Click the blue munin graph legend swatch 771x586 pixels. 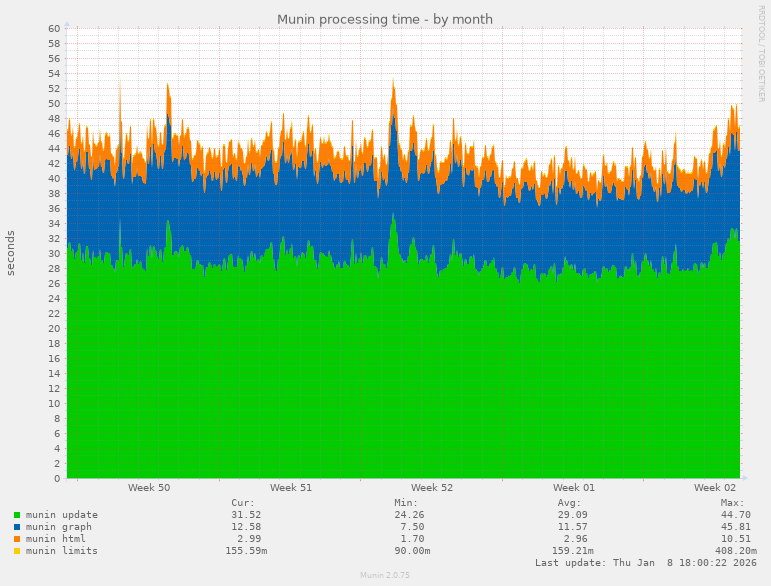(x=17, y=527)
